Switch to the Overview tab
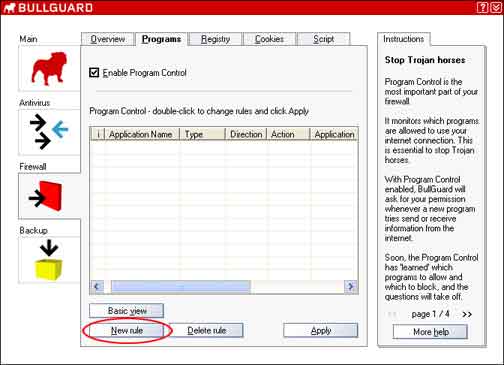504x365 pixels. pyautogui.click(x=108, y=39)
